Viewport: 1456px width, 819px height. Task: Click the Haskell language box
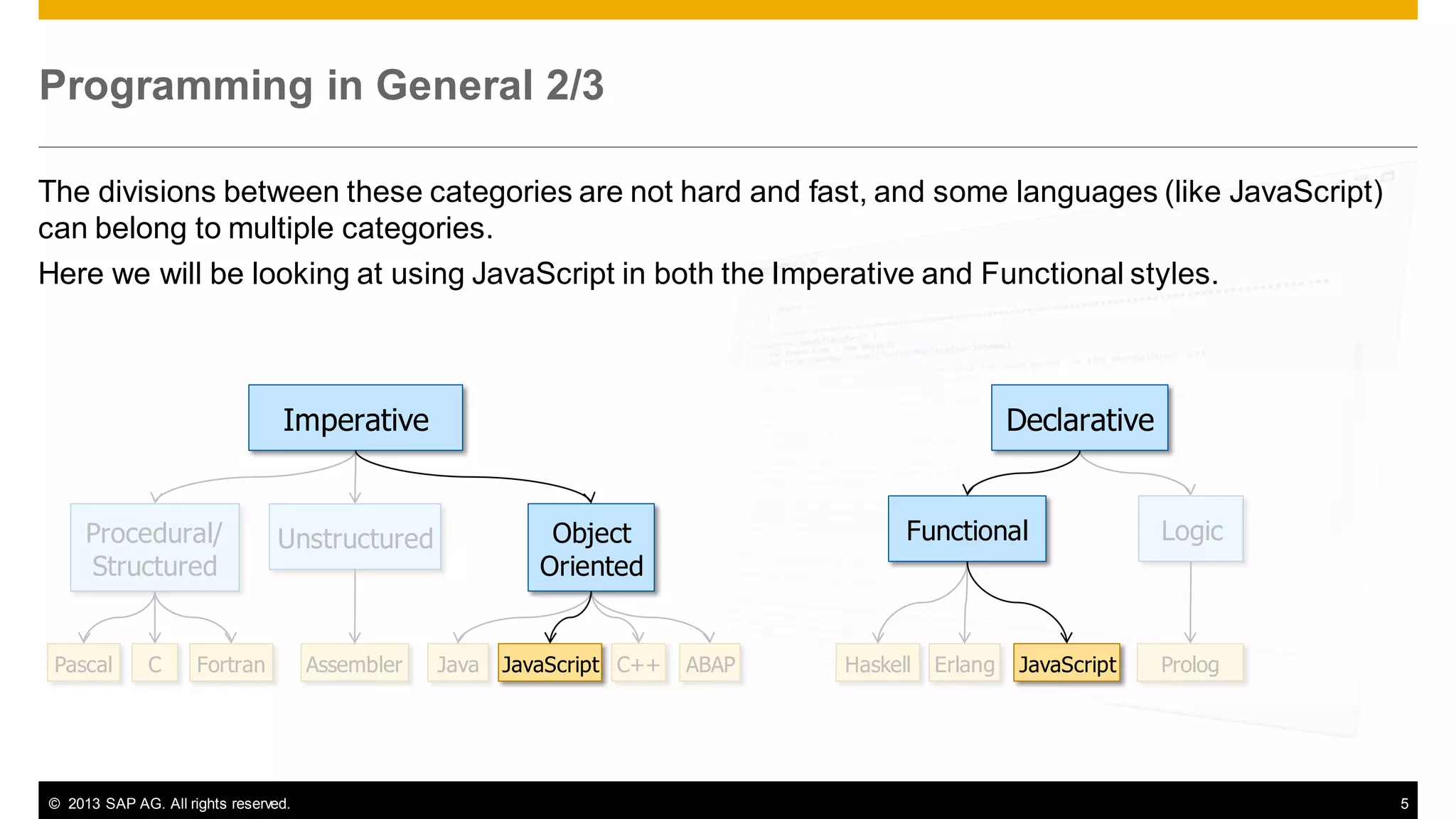pyautogui.click(x=877, y=663)
